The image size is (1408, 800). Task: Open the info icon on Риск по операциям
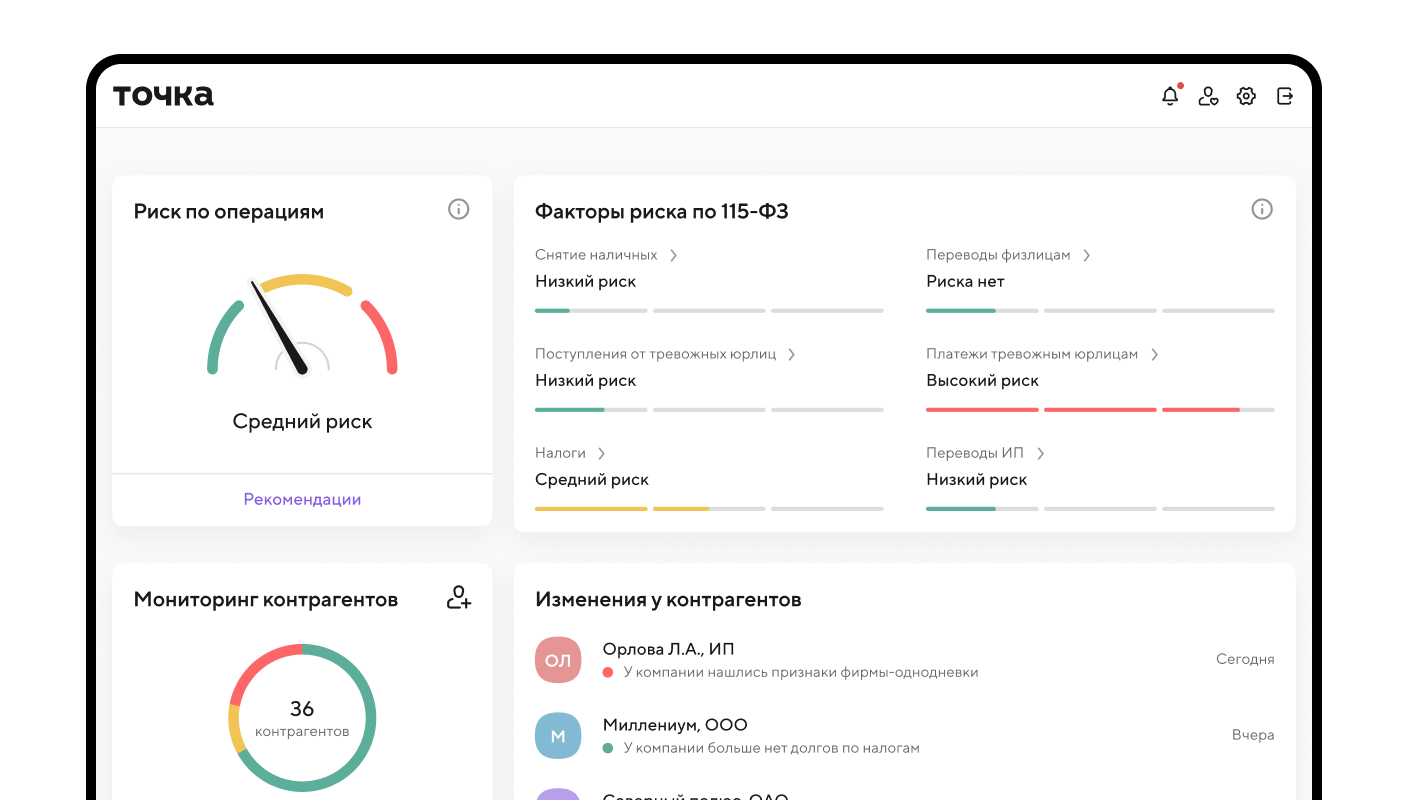click(459, 209)
